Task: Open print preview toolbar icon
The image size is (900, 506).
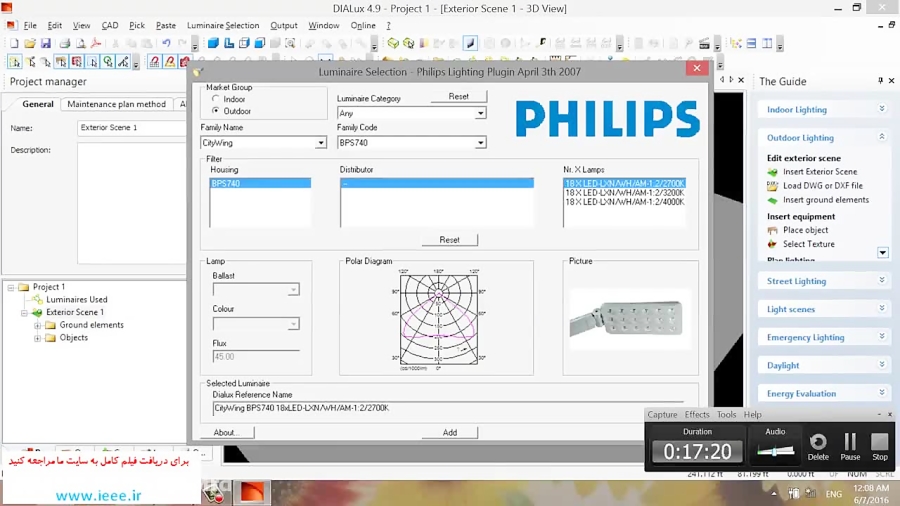Action: pos(80,44)
